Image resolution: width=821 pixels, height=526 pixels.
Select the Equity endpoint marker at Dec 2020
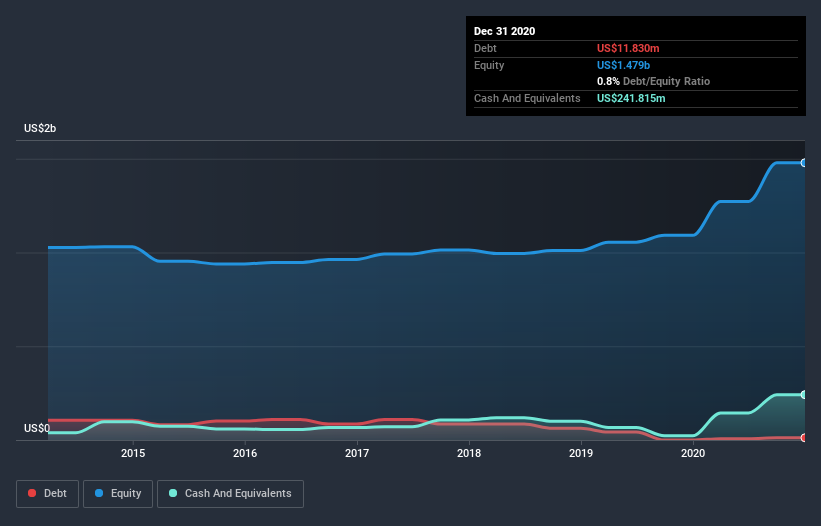804,163
